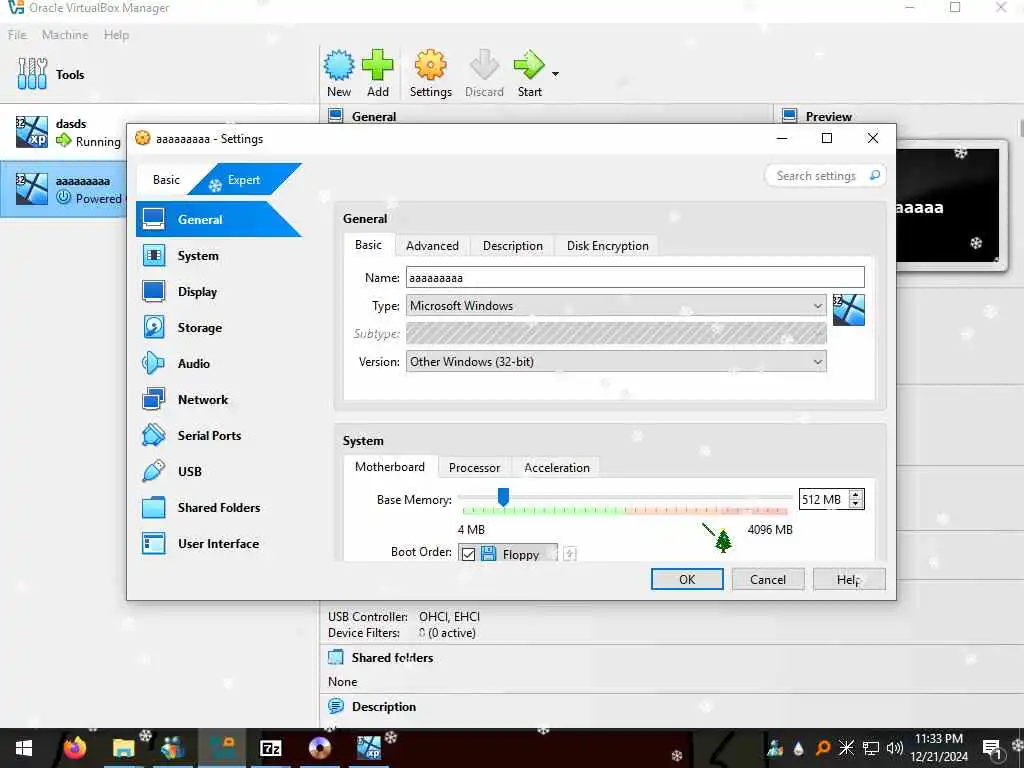This screenshot has height=768, width=1024.
Task: Open the Windows Start menu
Action: pyautogui.click(x=24, y=748)
